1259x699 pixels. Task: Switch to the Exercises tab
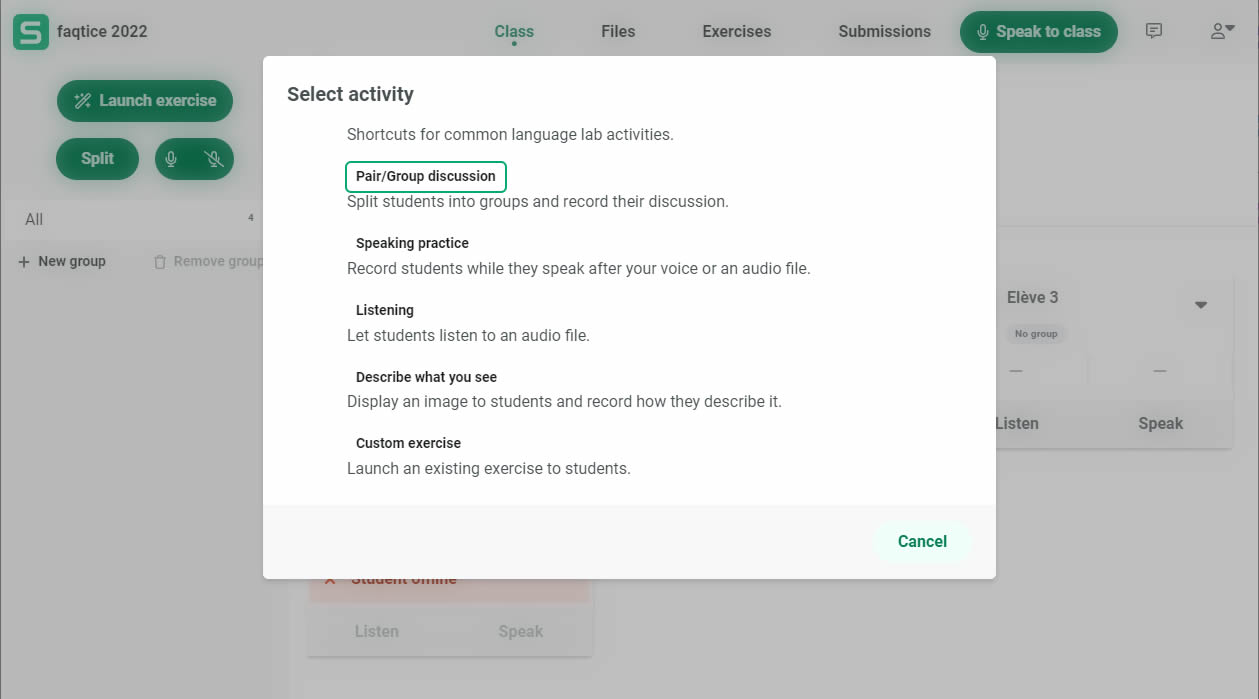coord(736,32)
